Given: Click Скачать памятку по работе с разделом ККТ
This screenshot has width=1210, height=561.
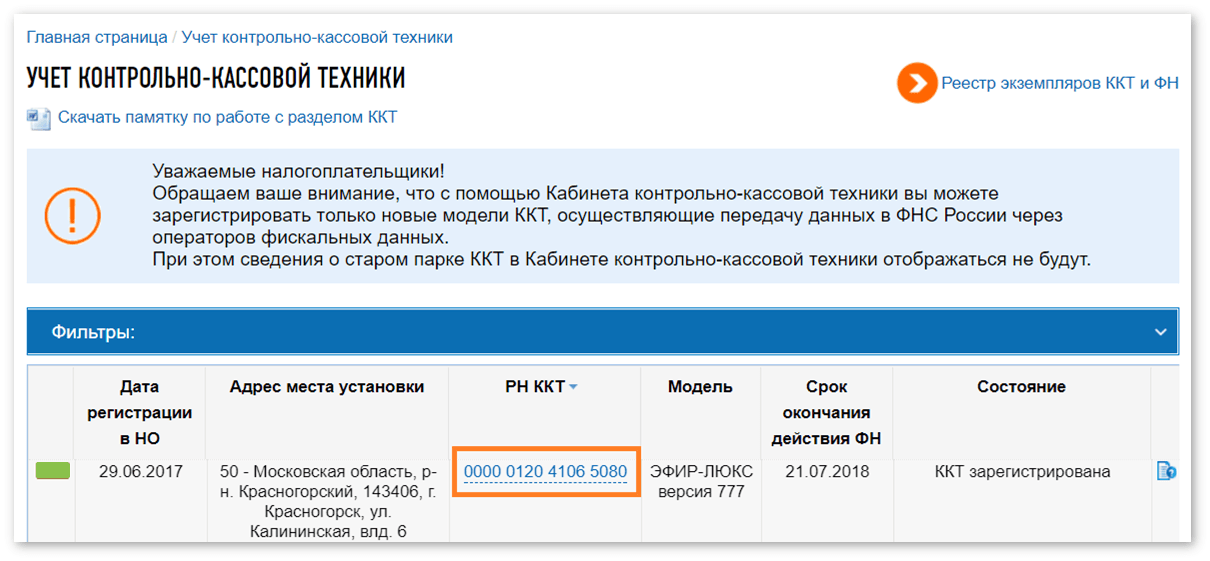Looking at the screenshot, I should [227, 117].
